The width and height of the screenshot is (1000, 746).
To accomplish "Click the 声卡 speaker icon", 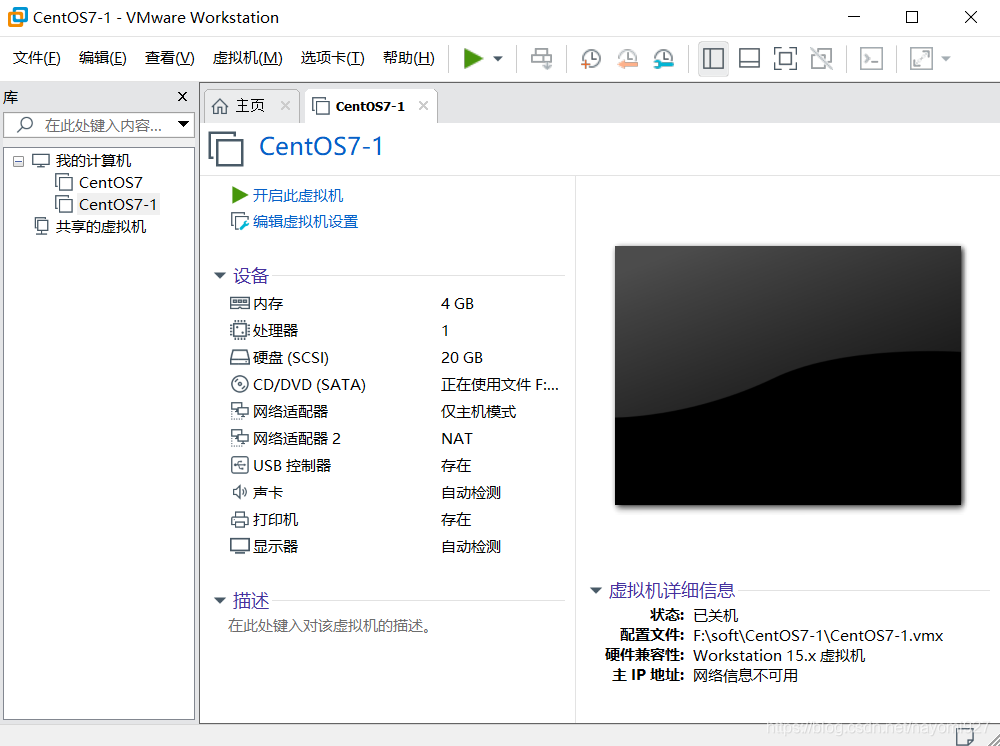I will point(239,492).
